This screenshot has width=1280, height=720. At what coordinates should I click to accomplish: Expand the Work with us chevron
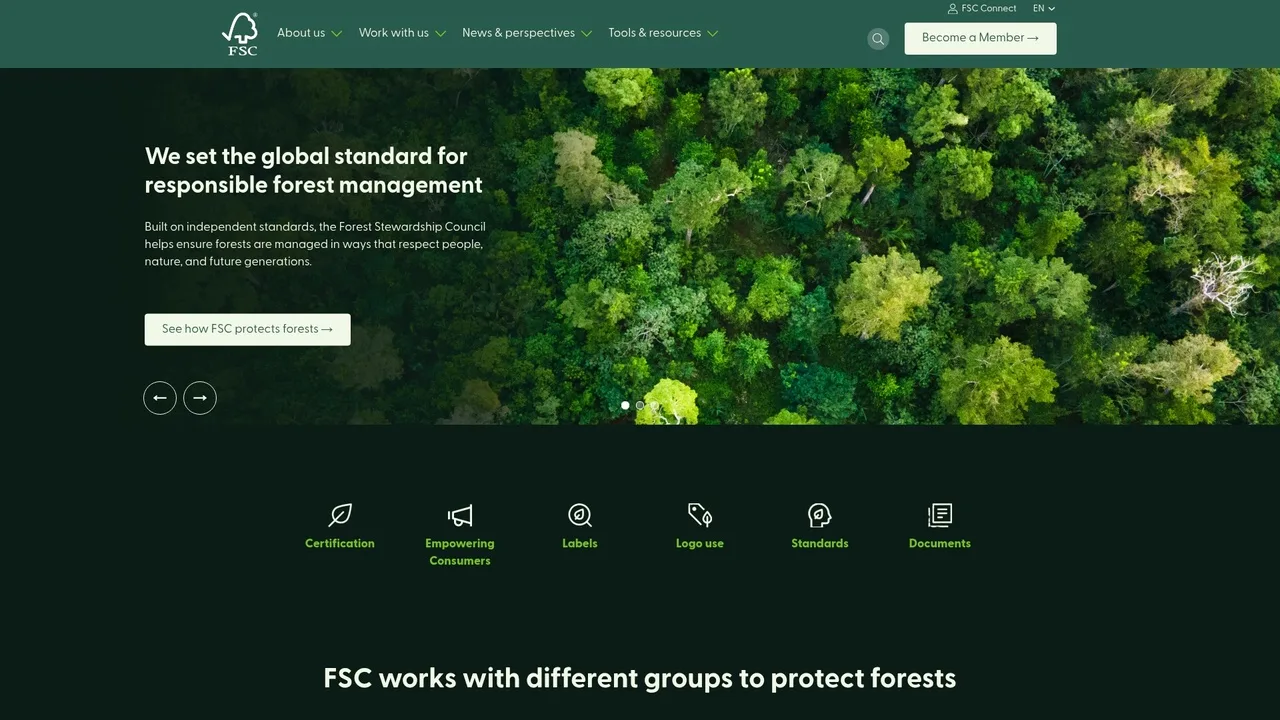(440, 34)
